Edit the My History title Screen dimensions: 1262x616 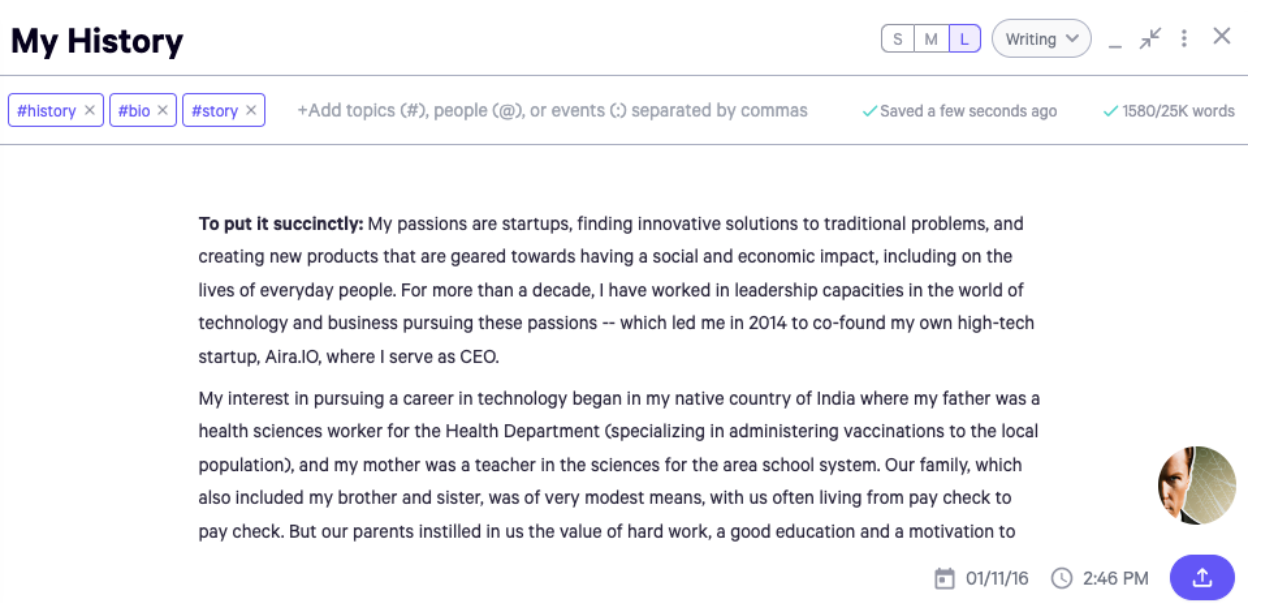[x=97, y=41]
